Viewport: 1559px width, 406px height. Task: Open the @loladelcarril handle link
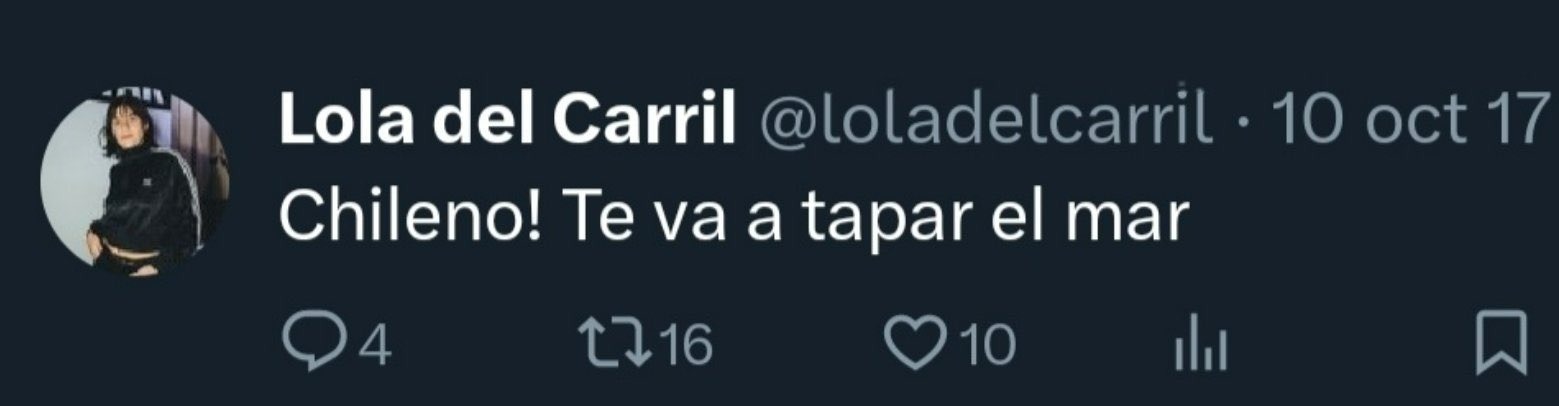point(987,122)
